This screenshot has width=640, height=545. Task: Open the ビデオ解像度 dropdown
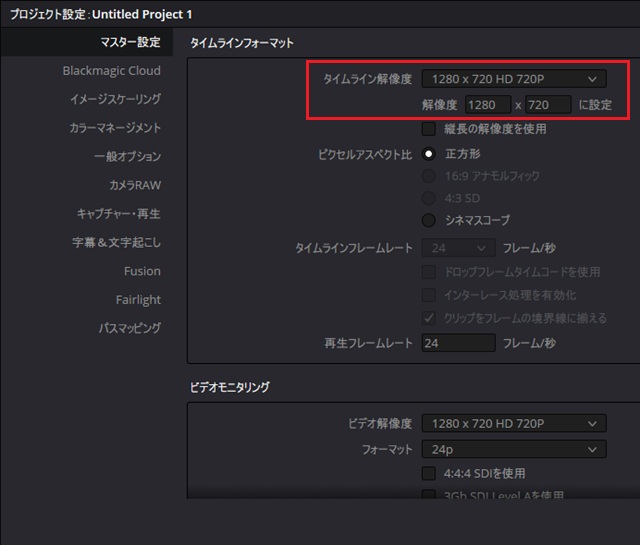[513, 424]
